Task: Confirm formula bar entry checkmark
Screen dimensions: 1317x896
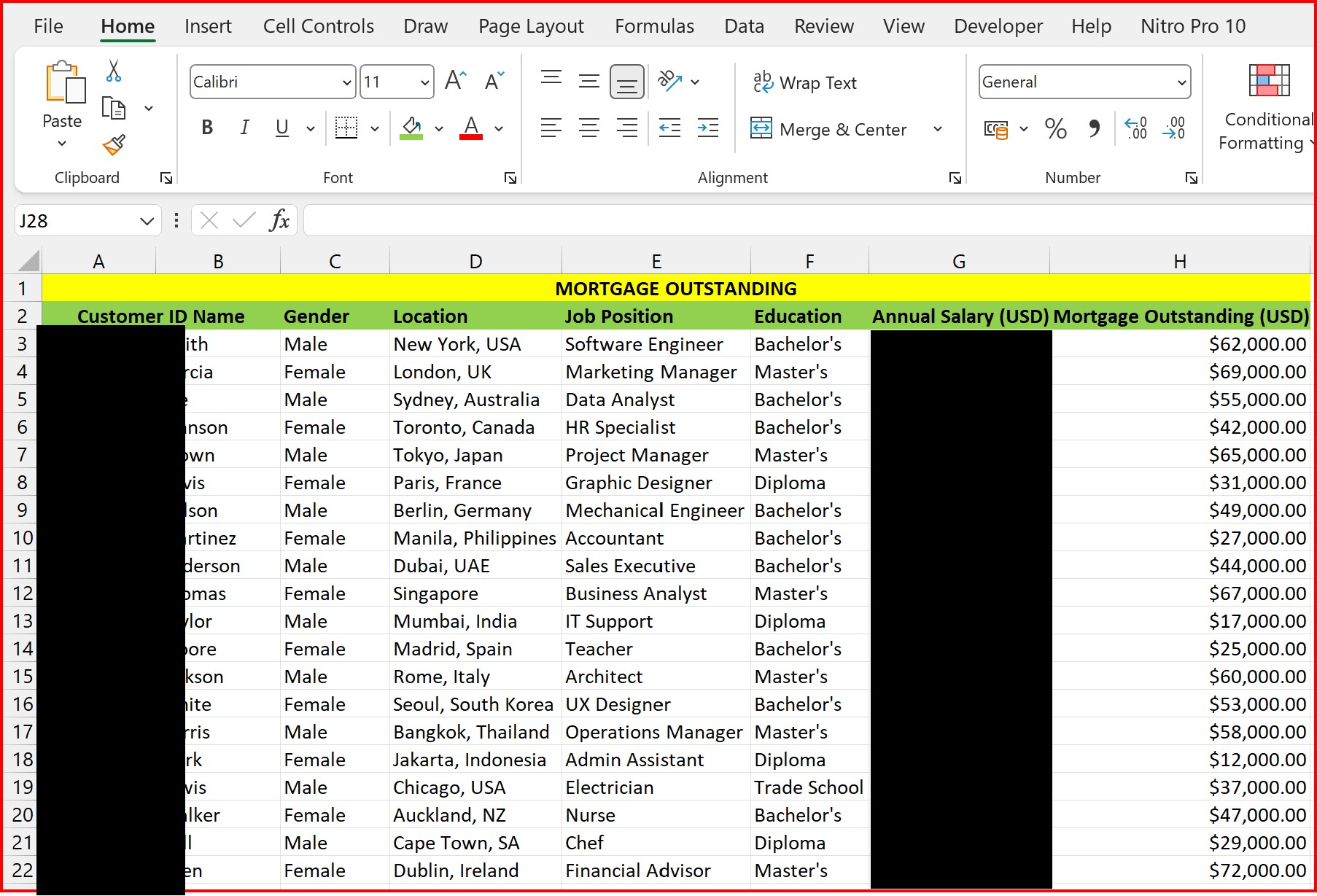Action: pyautogui.click(x=244, y=220)
